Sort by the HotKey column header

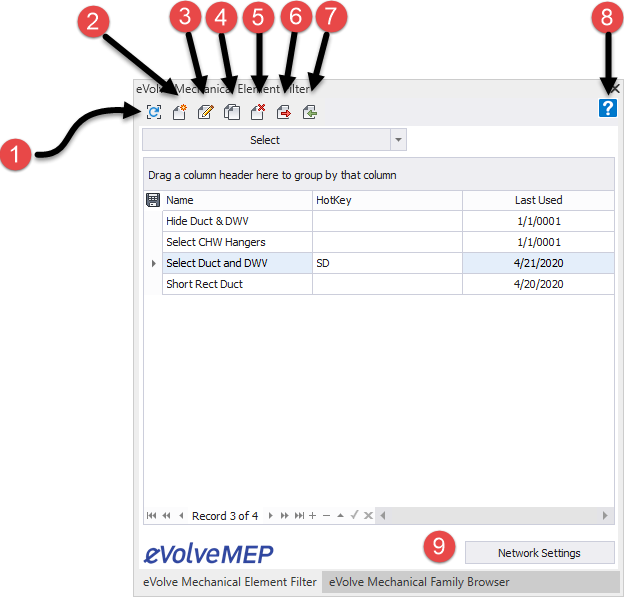[x=387, y=200]
